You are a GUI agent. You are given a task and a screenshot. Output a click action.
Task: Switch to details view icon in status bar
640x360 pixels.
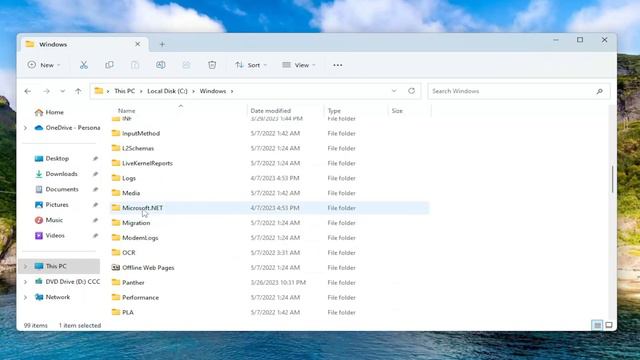[x=597, y=325]
